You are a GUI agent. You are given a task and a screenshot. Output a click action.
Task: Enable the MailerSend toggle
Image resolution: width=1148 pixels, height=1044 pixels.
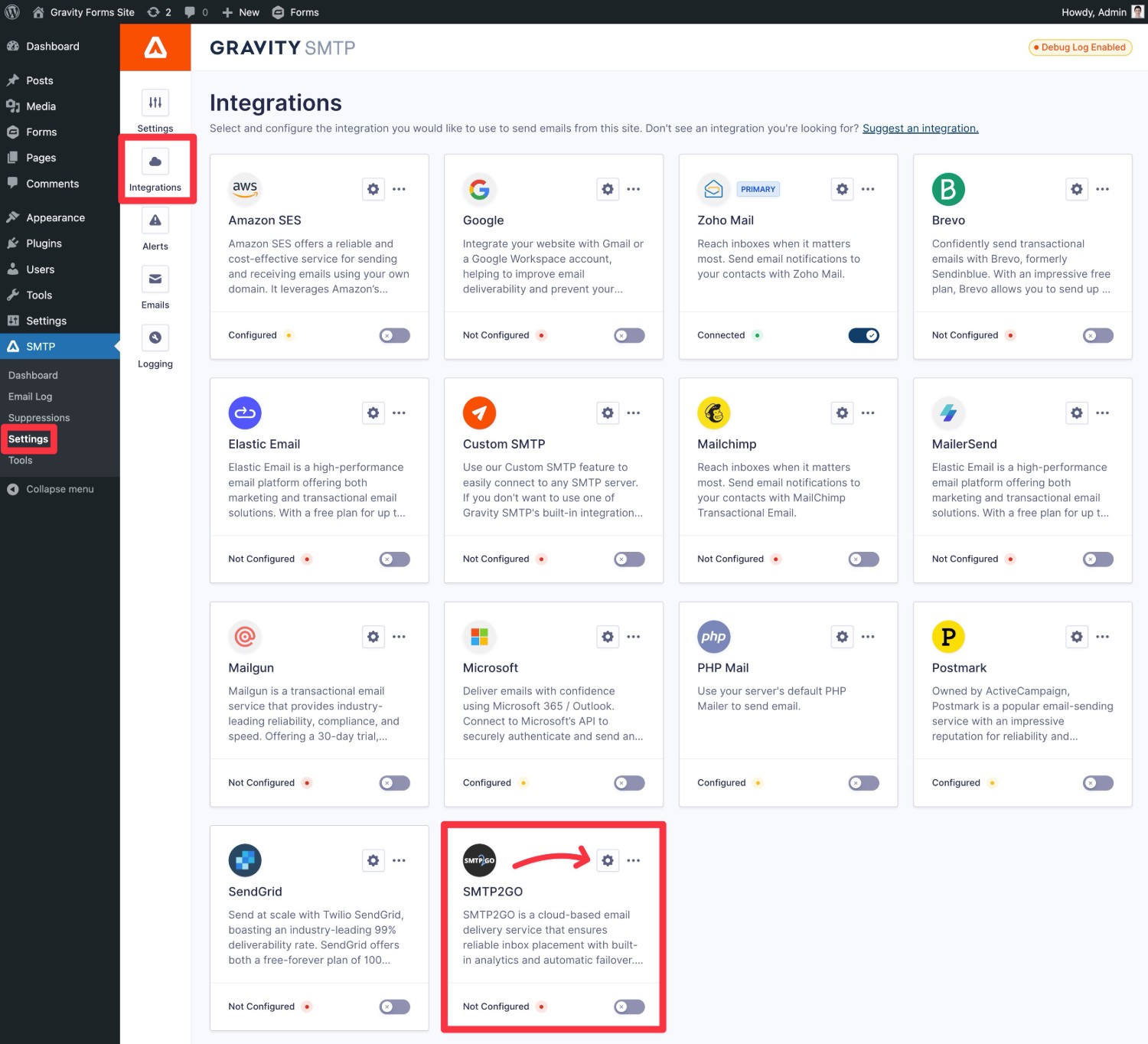1098,560
